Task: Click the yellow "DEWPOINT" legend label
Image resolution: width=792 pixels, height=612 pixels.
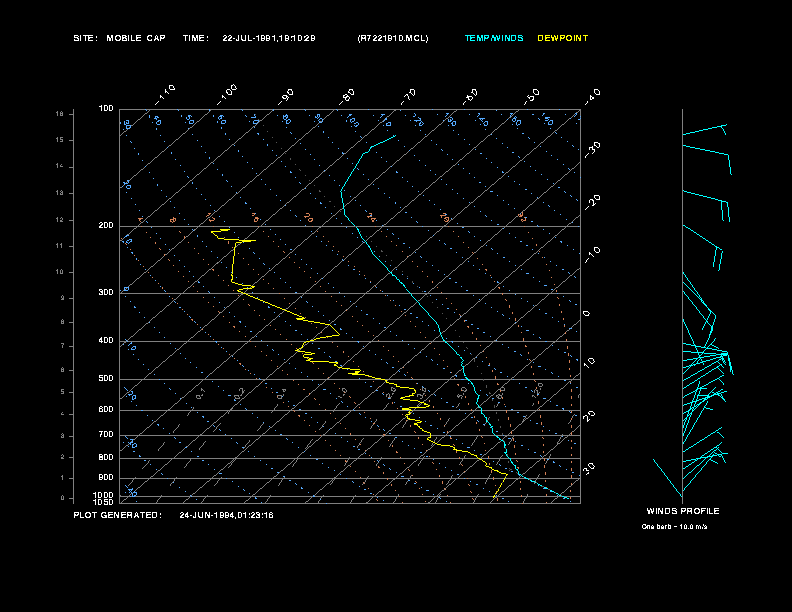Action: tap(563, 38)
